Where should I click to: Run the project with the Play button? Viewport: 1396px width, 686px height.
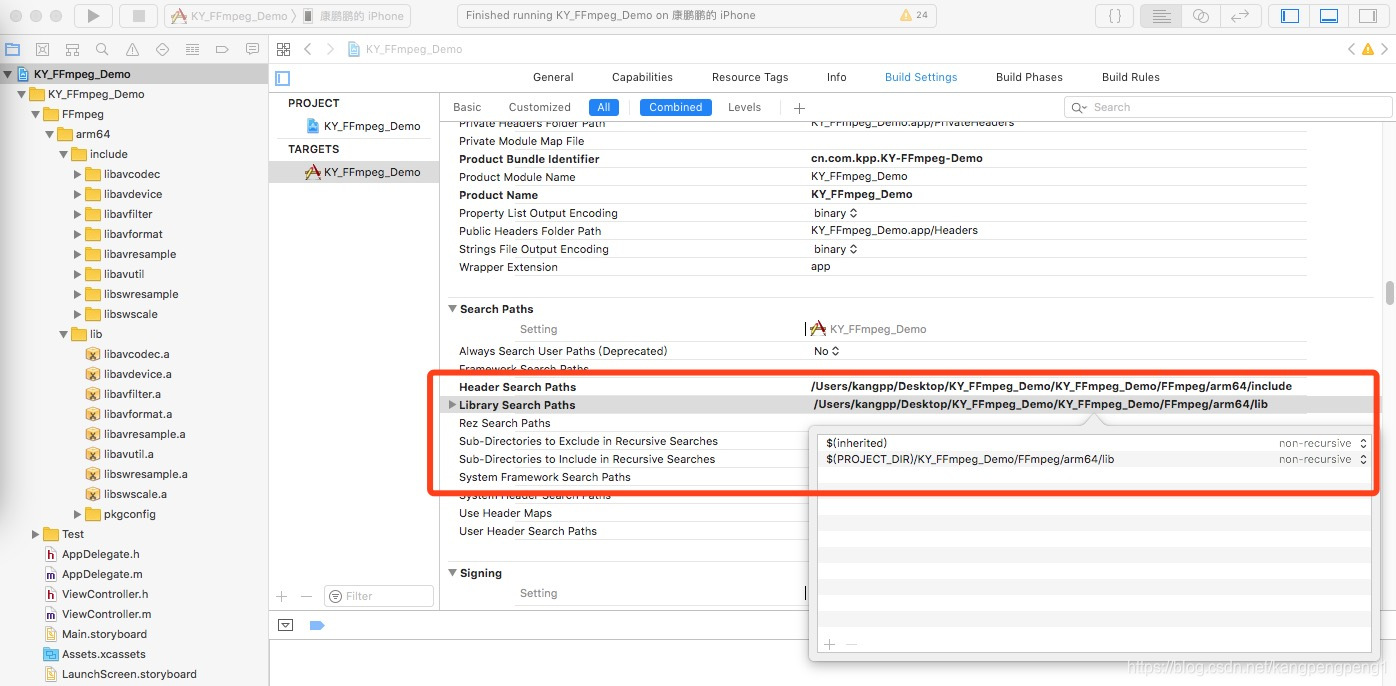coord(93,16)
